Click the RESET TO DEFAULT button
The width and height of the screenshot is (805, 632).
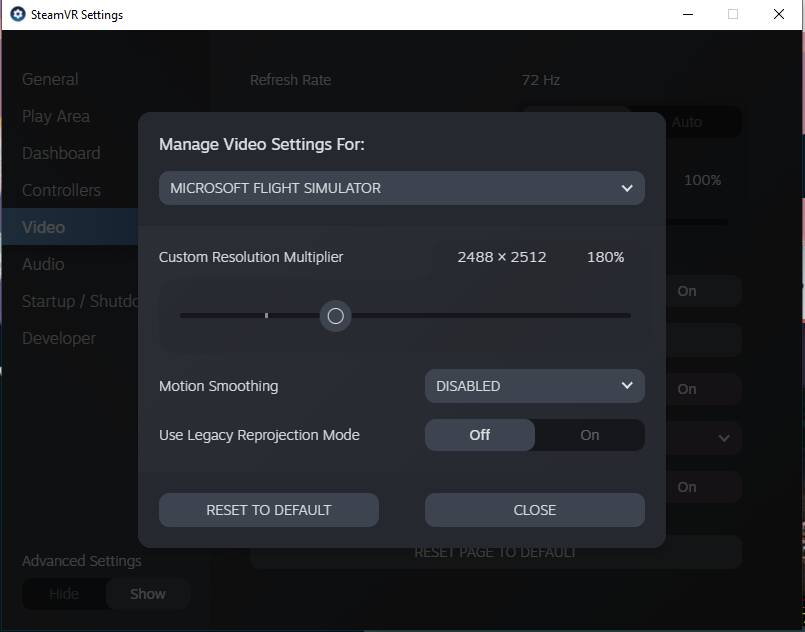click(x=269, y=510)
